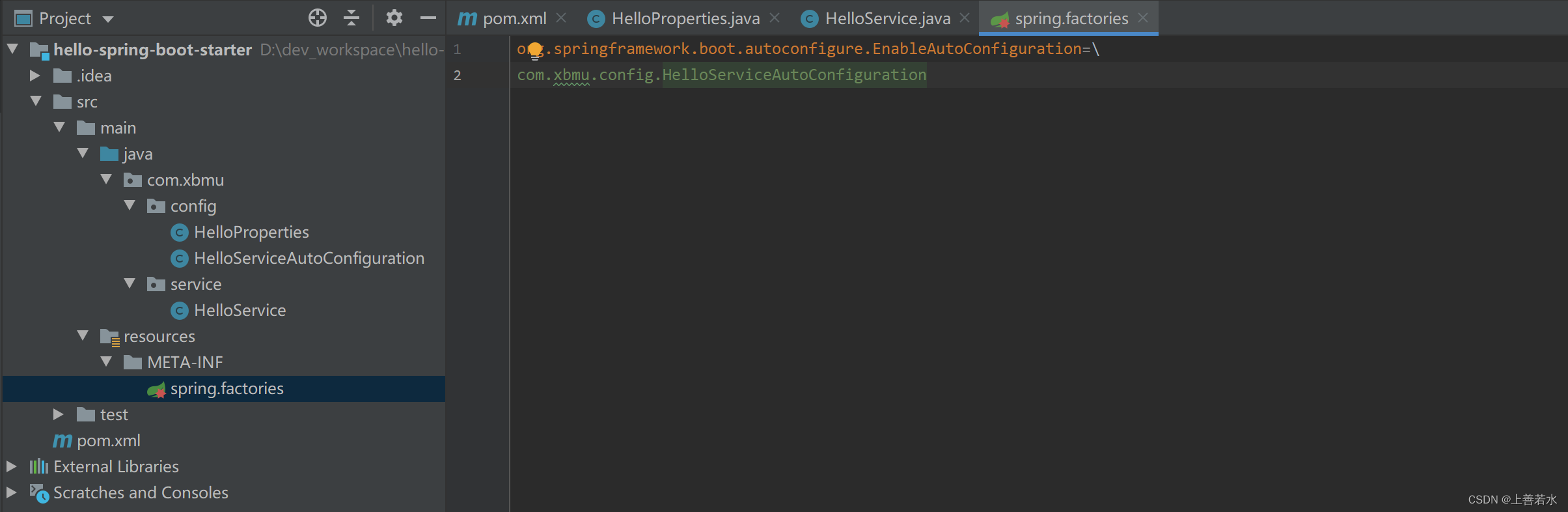Click the D:\dev_workspace path label
This screenshot has height=512, width=1568.
[x=351, y=50]
